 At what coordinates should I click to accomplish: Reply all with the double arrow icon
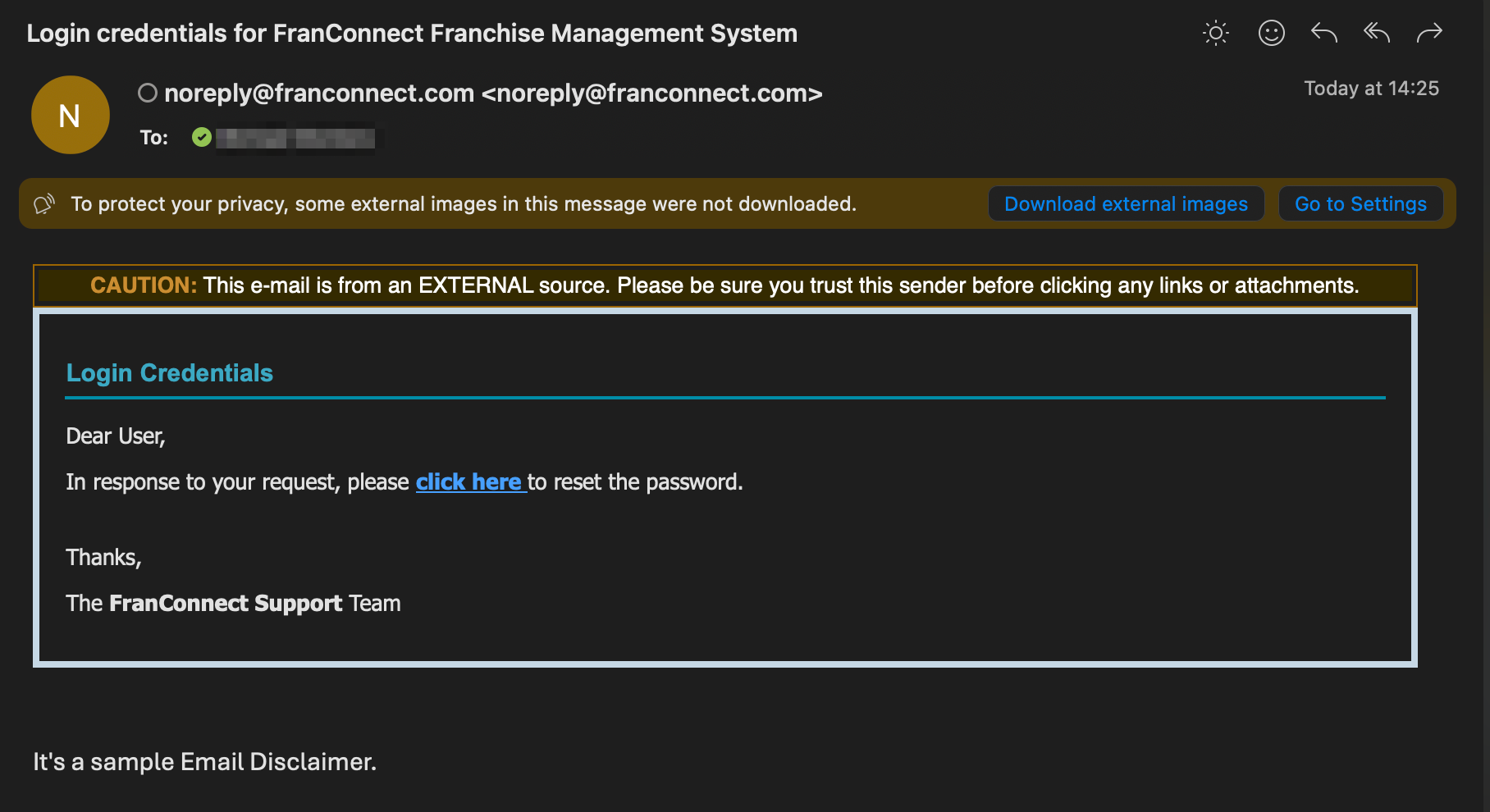pyautogui.click(x=1377, y=33)
